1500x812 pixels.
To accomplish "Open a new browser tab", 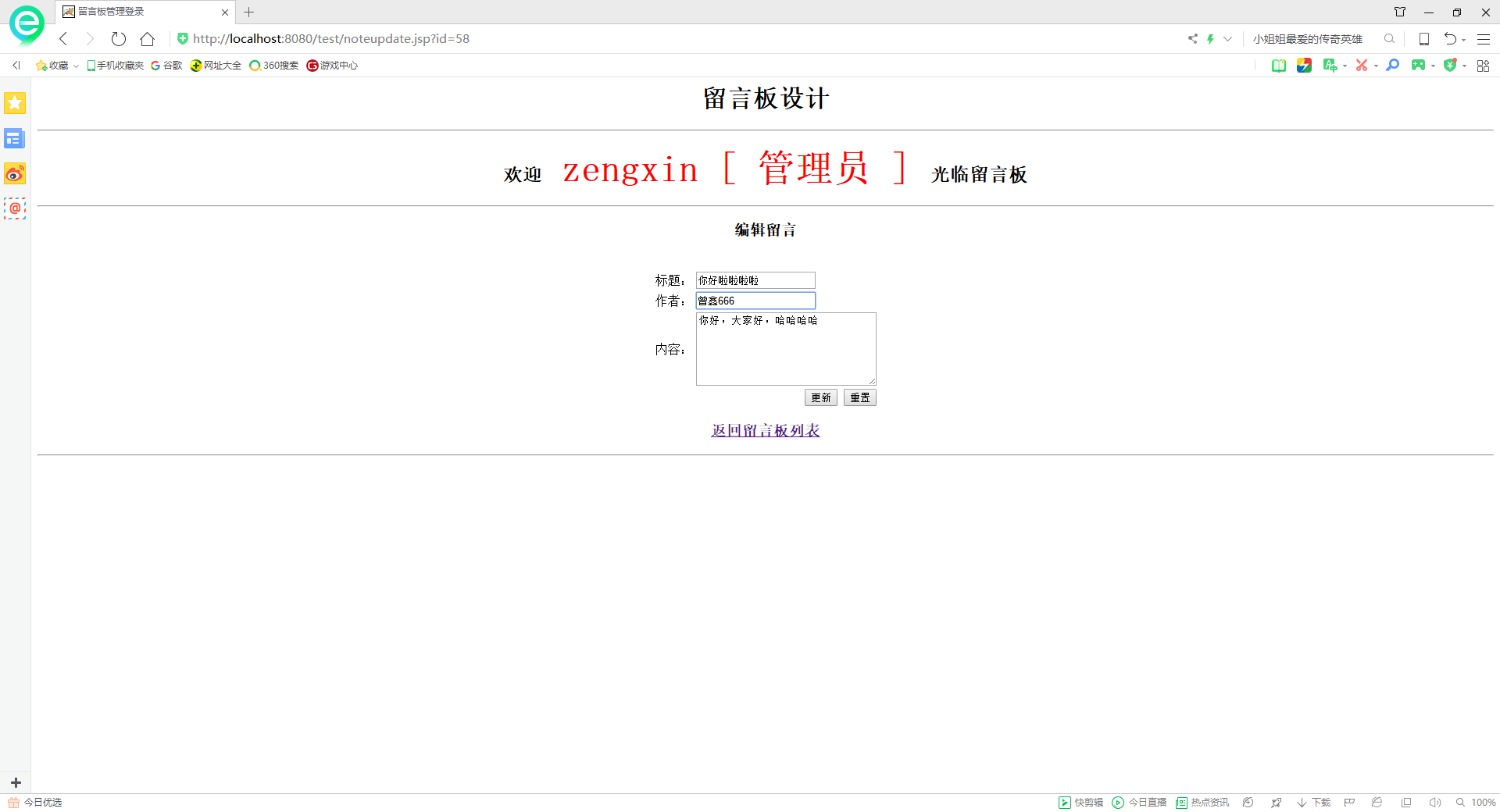I will [x=249, y=12].
